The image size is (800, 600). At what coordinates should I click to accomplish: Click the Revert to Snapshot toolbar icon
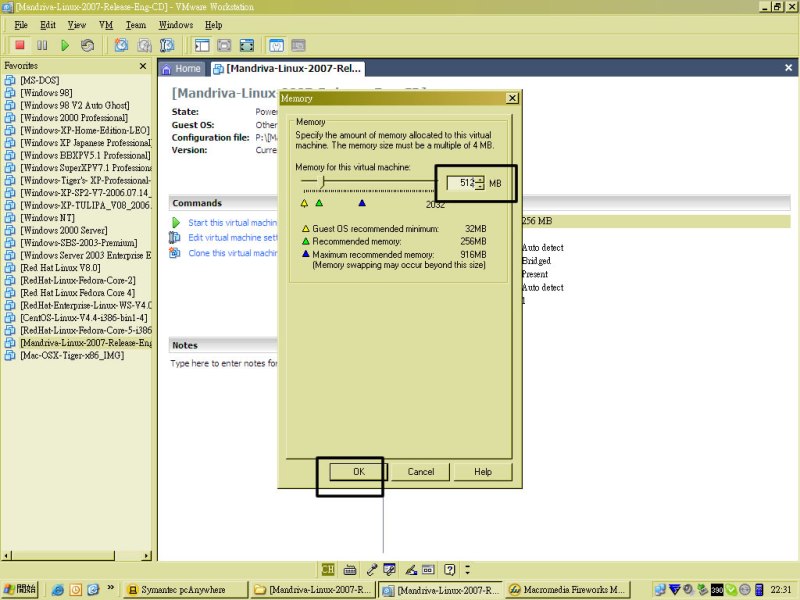(144, 45)
